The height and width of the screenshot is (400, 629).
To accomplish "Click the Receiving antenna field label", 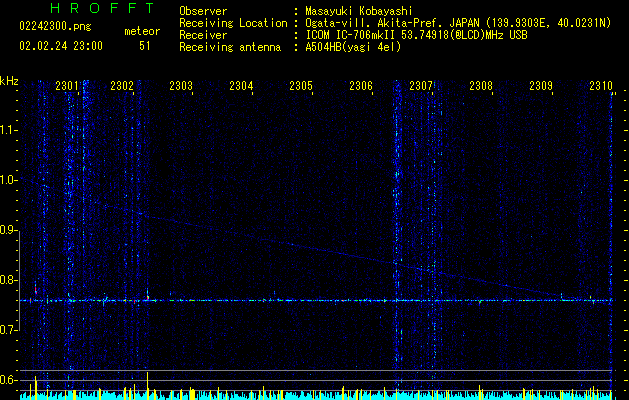I will [230, 47].
